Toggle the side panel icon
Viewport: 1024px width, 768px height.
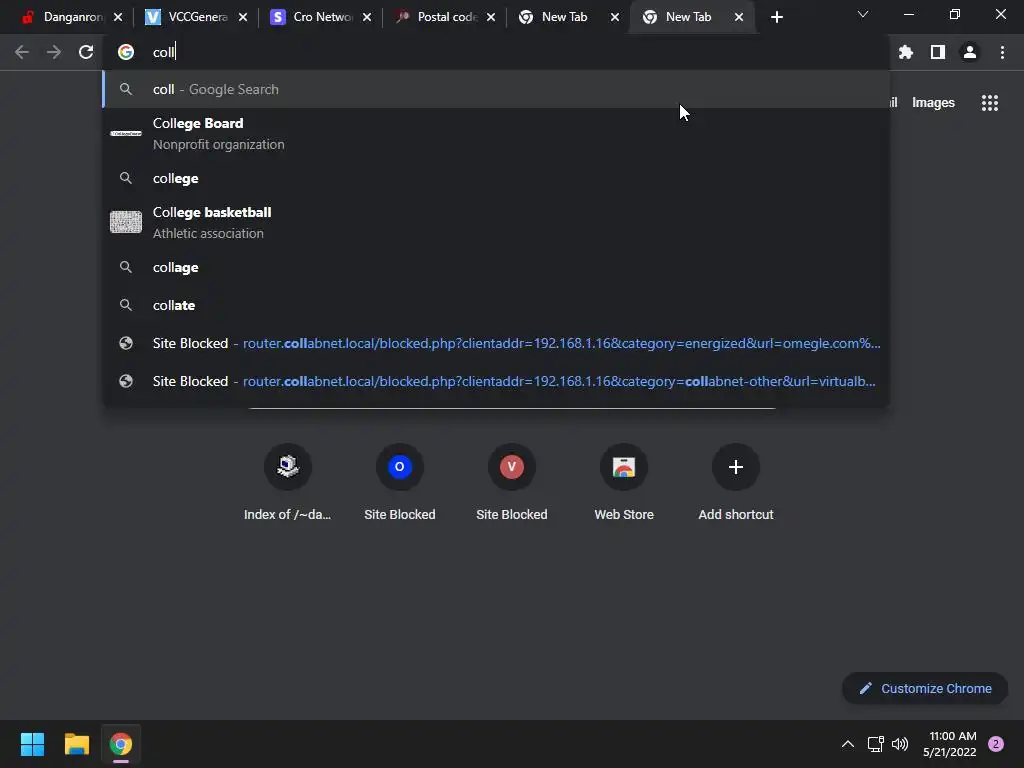(938, 52)
